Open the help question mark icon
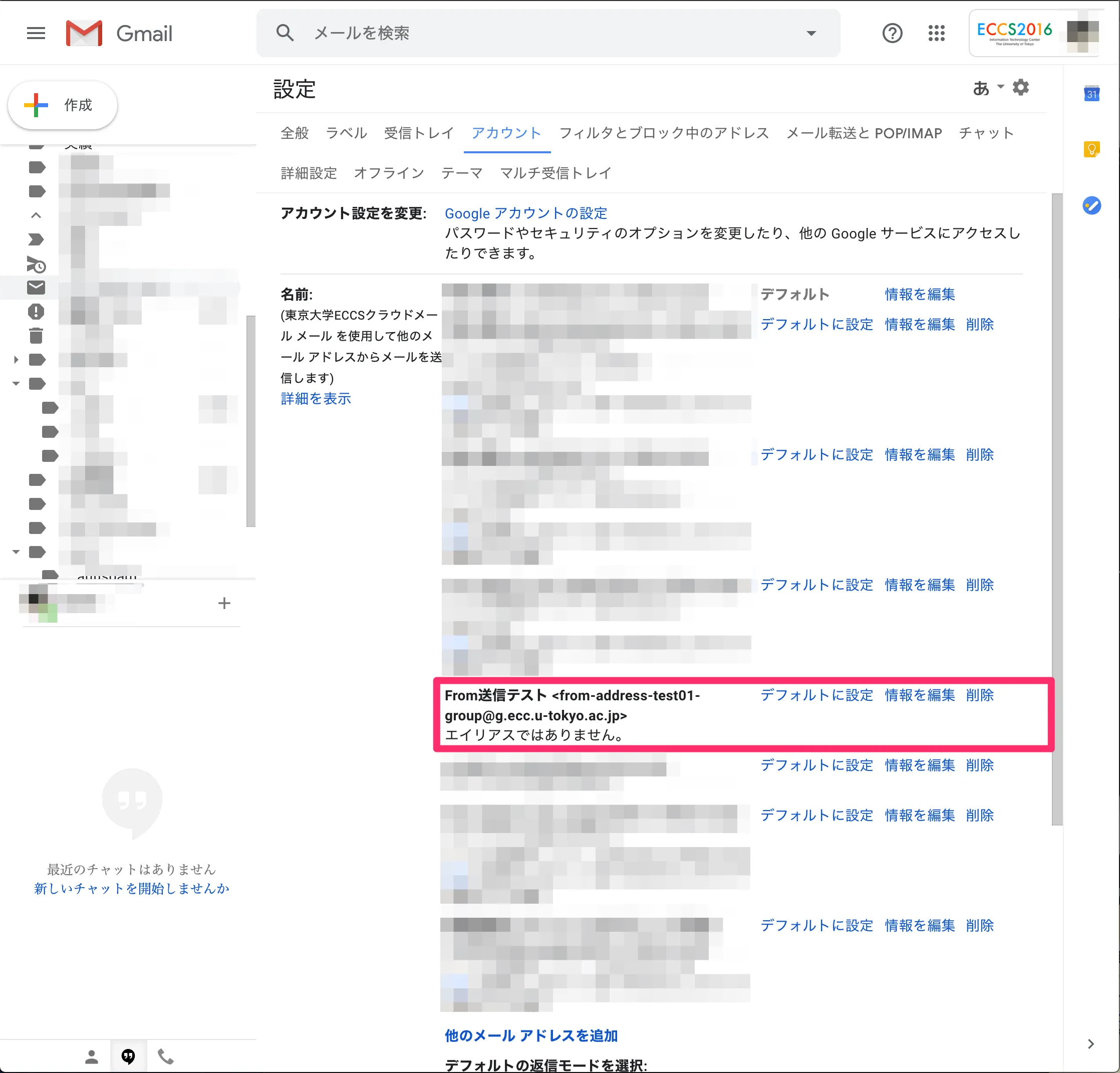The height and width of the screenshot is (1073, 1120). tap(892, 33)
